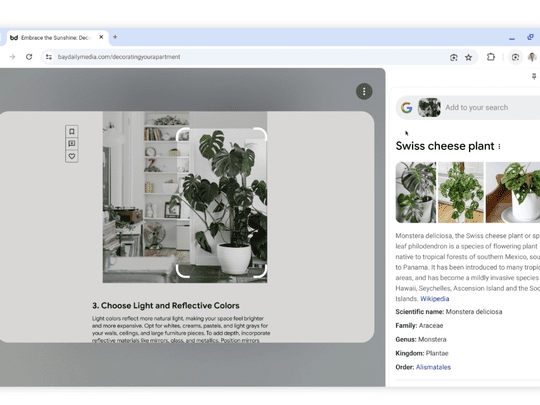Click the Kingdom: Plantae row
This screenshot has height=405, width=540.
(x=422, y=353)
